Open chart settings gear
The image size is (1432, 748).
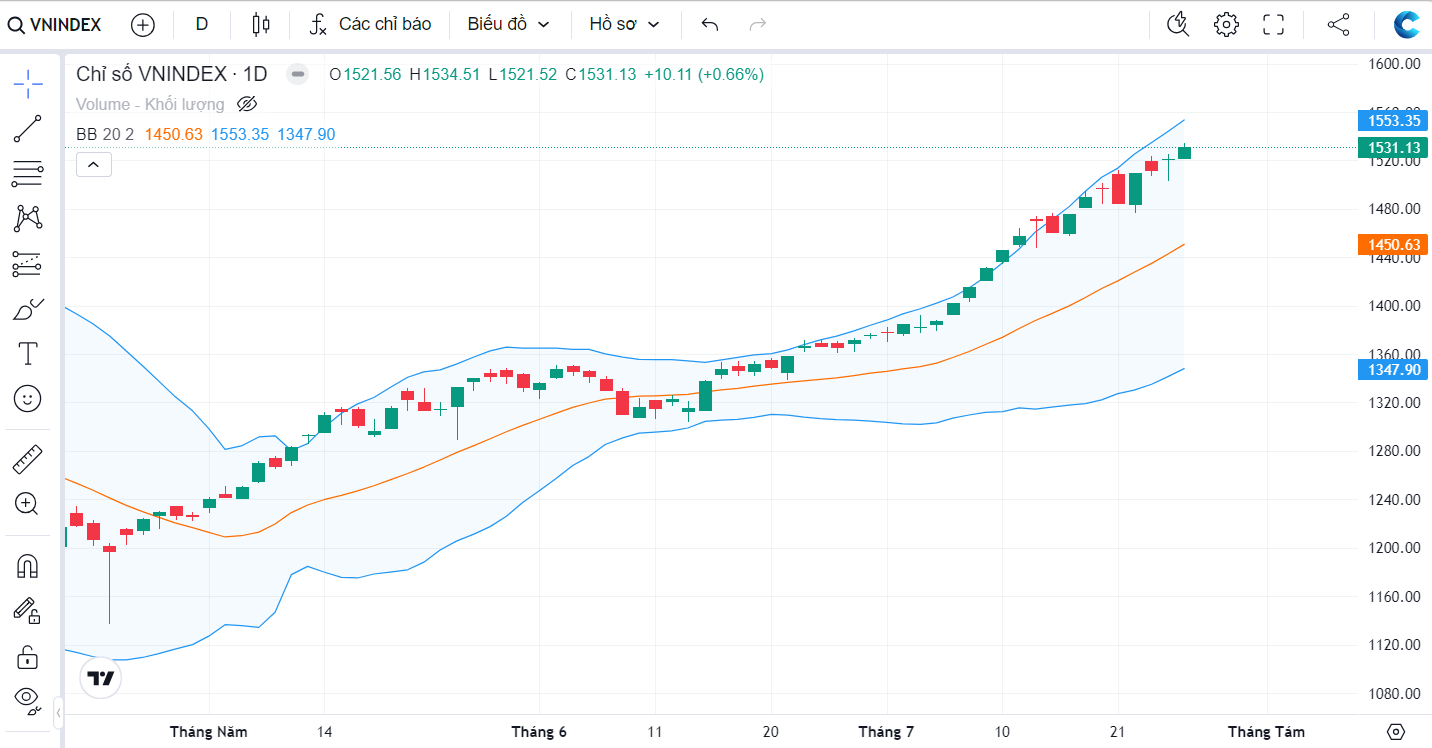coord(1226,24)
